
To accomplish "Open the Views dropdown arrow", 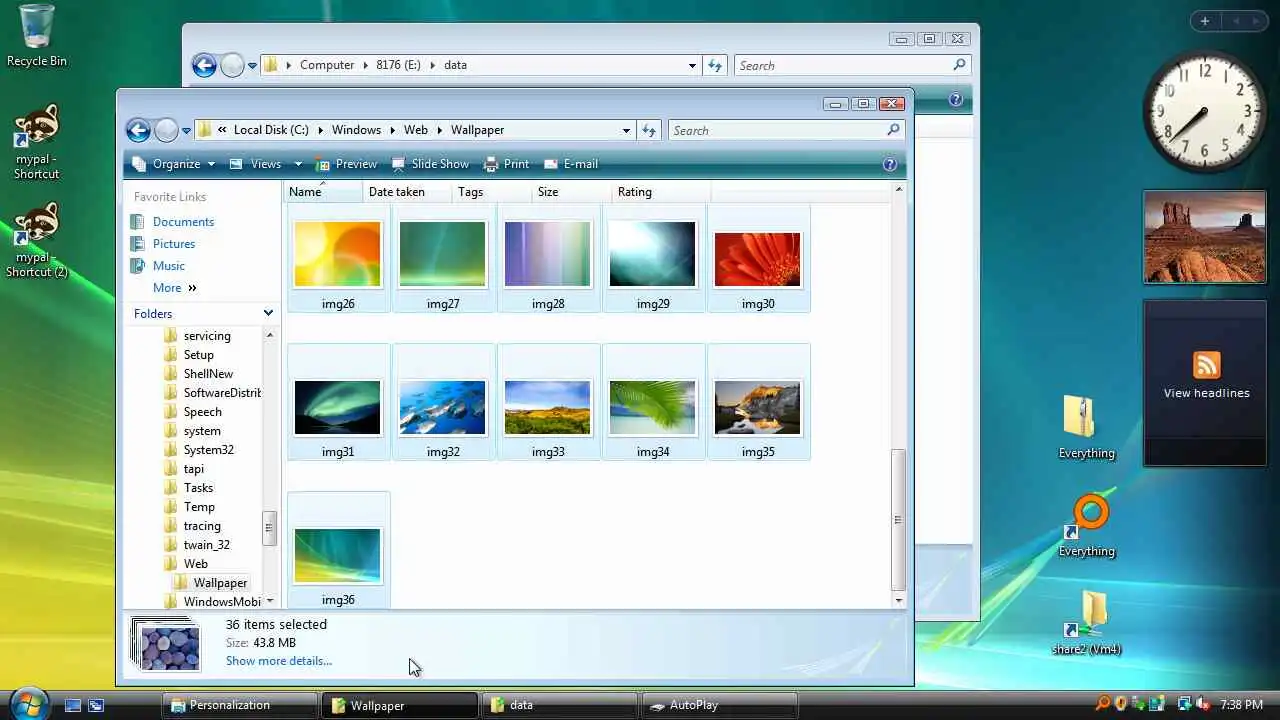I will click(x=297, y=164).
